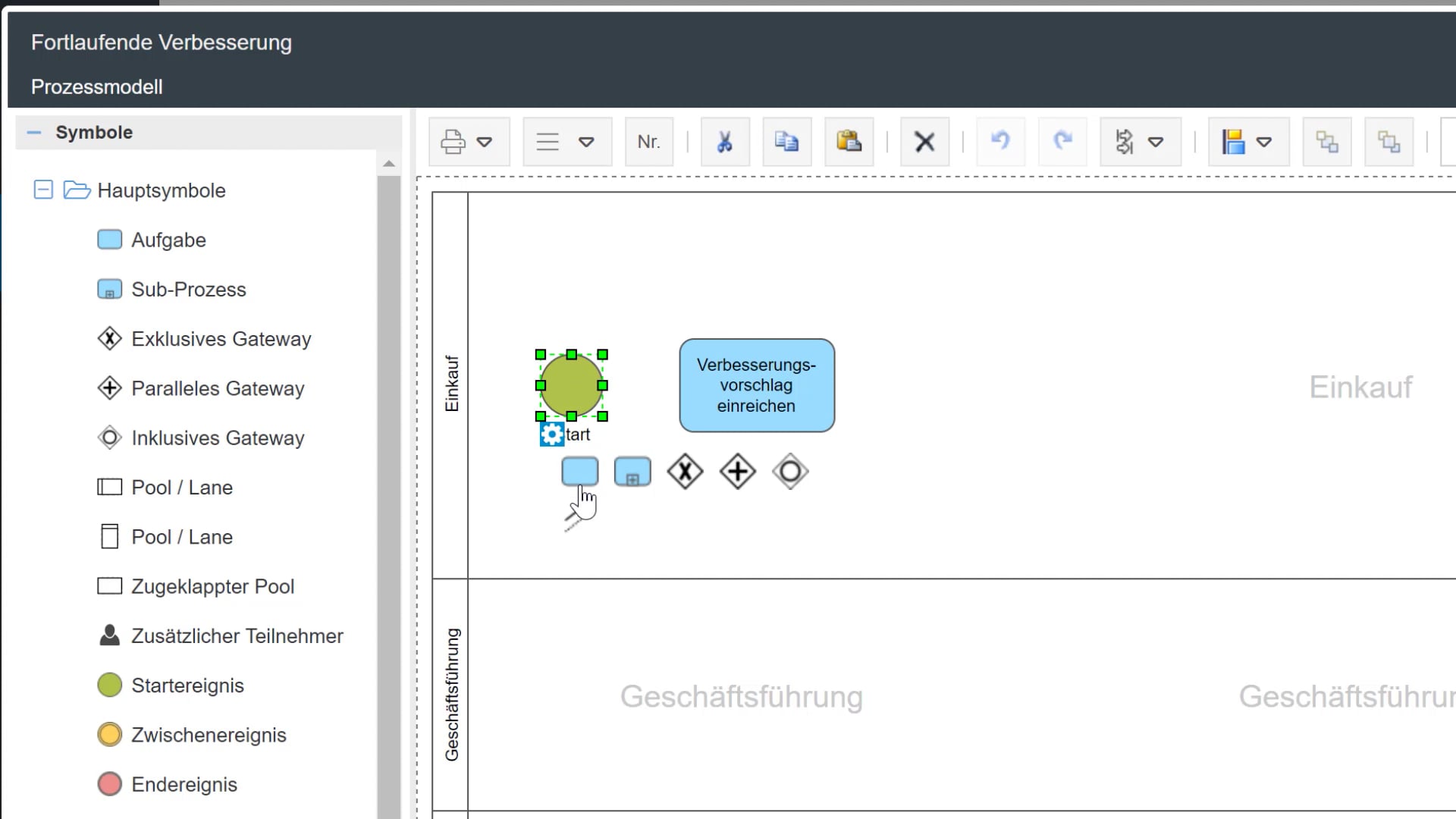This screenshot has height=819, width=1456.
Task: Click the Fortlaufende Verbesserung title
Action: click(x=161, y=42)
